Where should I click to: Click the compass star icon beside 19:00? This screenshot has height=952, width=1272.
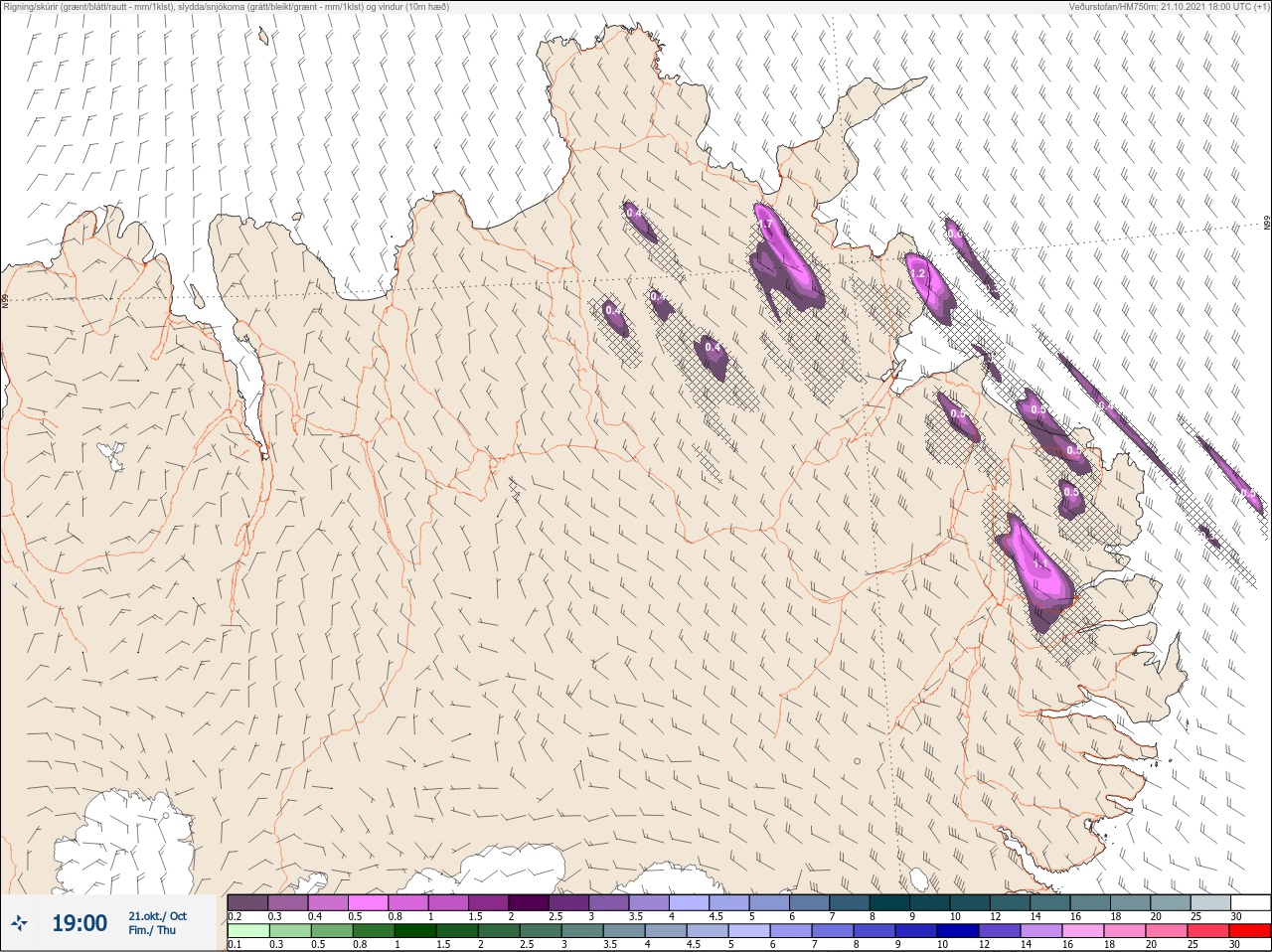click(19, 924)
